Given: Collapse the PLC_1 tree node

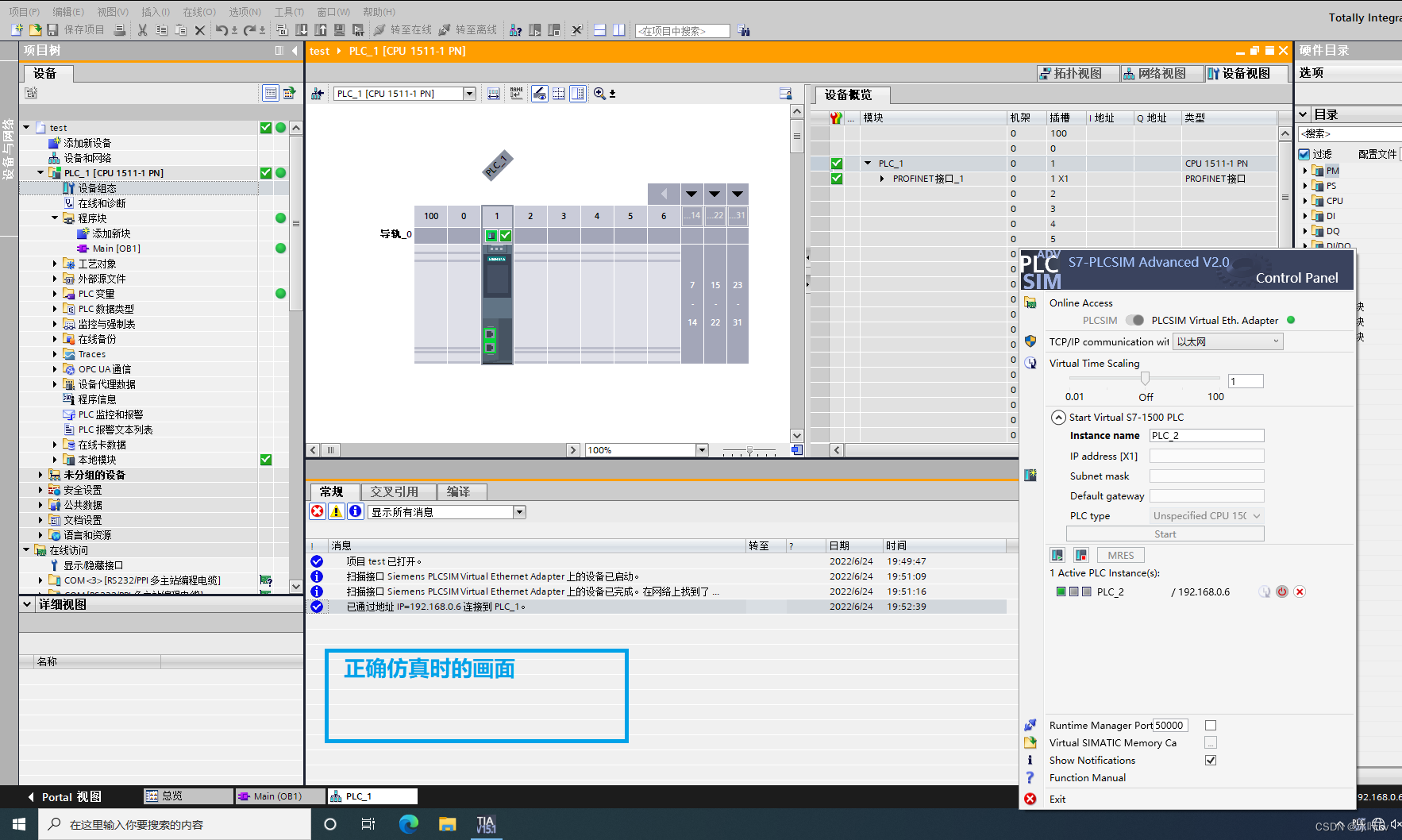Looking at the screenshot, I should 40,173.
